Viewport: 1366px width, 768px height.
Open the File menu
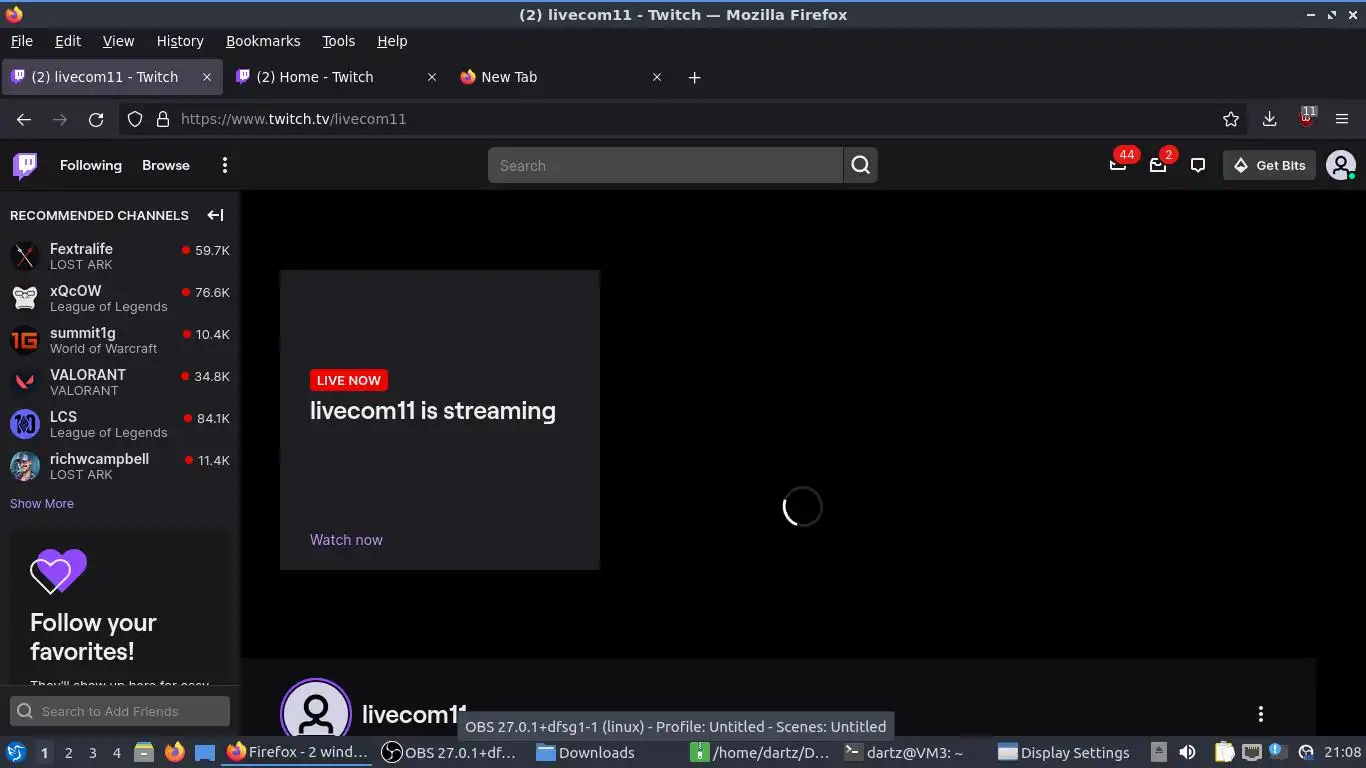click(21, 41)
